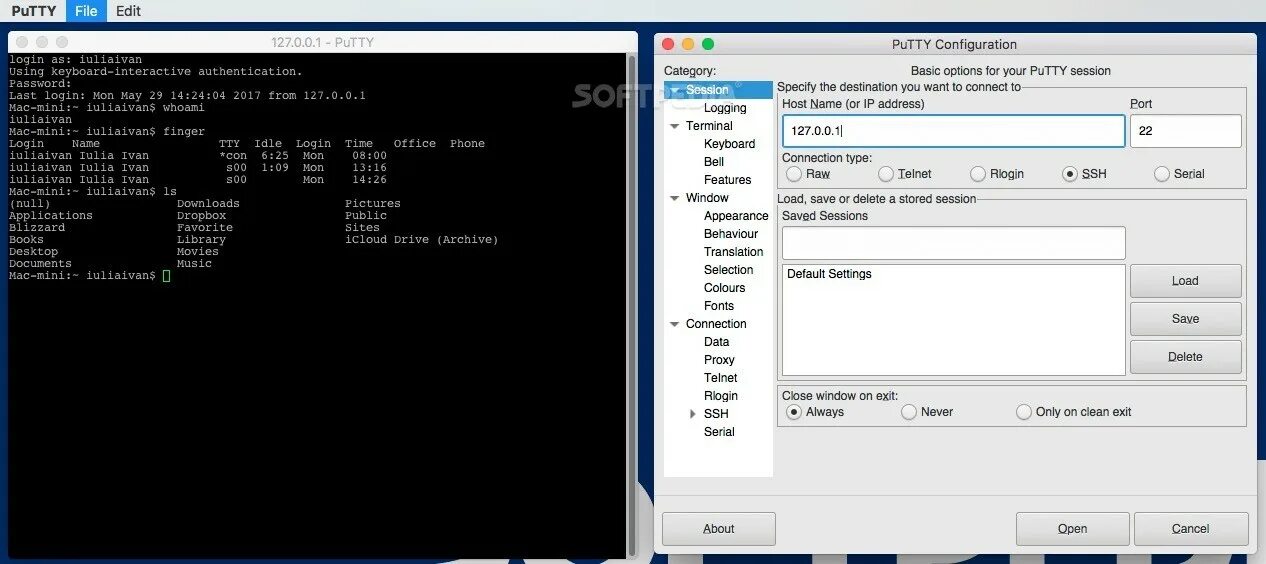1266x564 pixels.
Task: Open Selection settings category
Action: tap(728, 270)
